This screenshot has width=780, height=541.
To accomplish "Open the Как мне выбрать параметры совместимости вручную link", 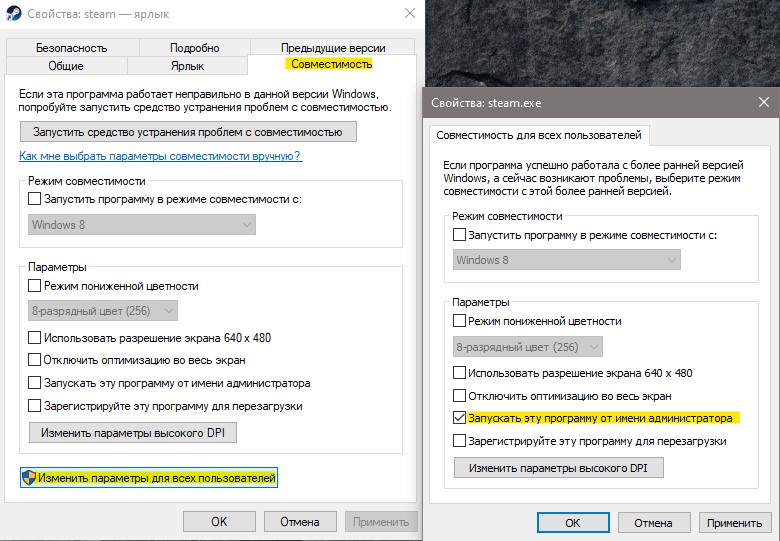I will 160,156.
